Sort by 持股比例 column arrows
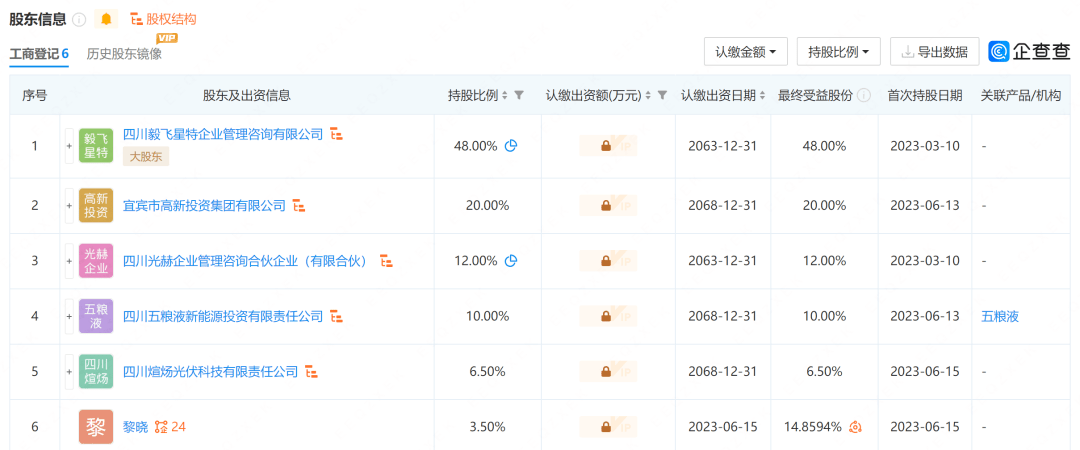1080x450 pixels. pyautogui.click(x=505, y=96)
